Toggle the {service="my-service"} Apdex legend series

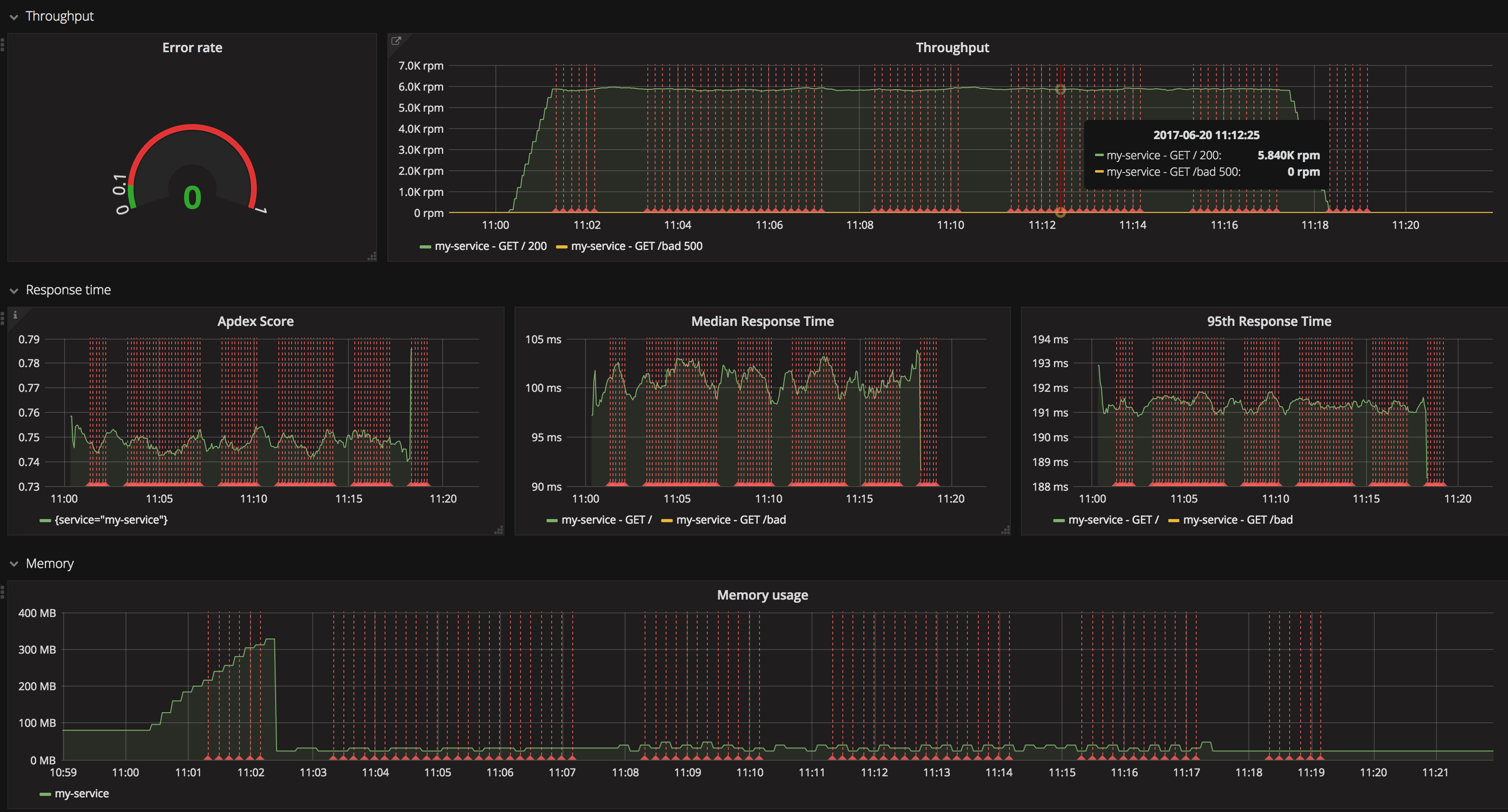pyautogui.click(x=111, y=520)
